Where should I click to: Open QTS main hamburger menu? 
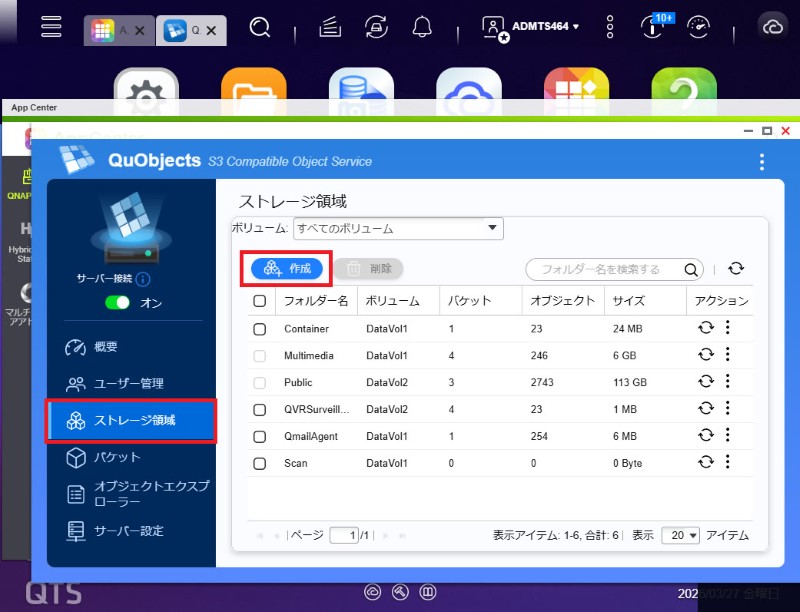(52, 27)
